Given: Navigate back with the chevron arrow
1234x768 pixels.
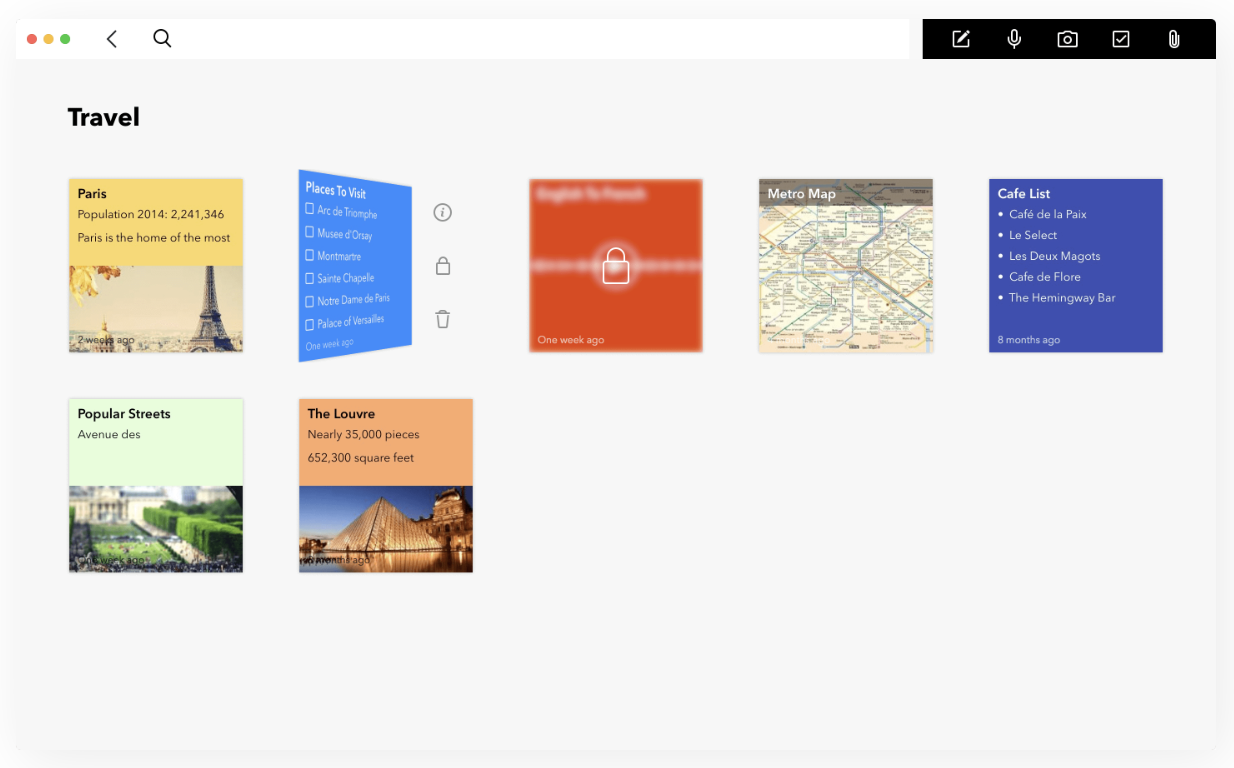Looking at the screenshot, I should tap(111, 38).
